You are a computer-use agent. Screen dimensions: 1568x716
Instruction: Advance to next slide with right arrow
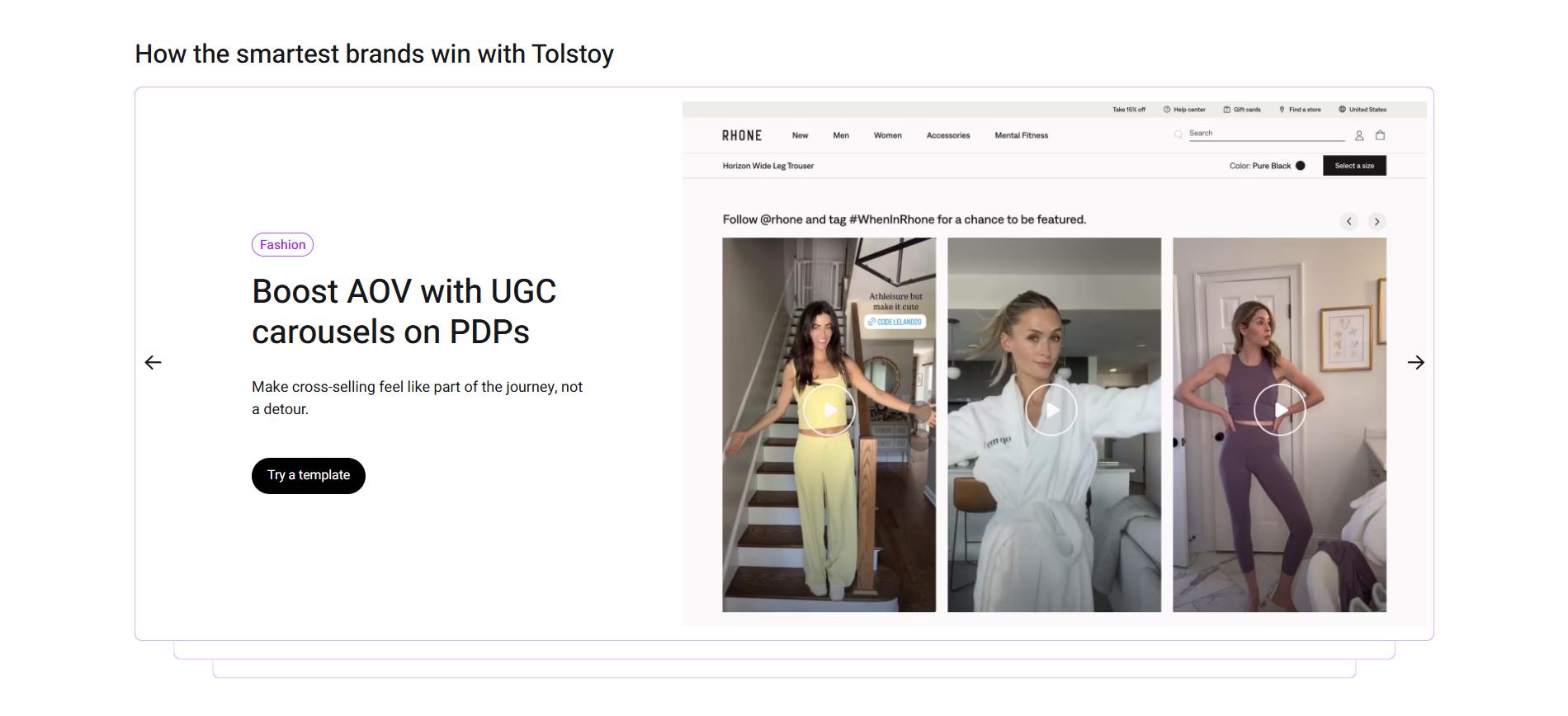1416,362
